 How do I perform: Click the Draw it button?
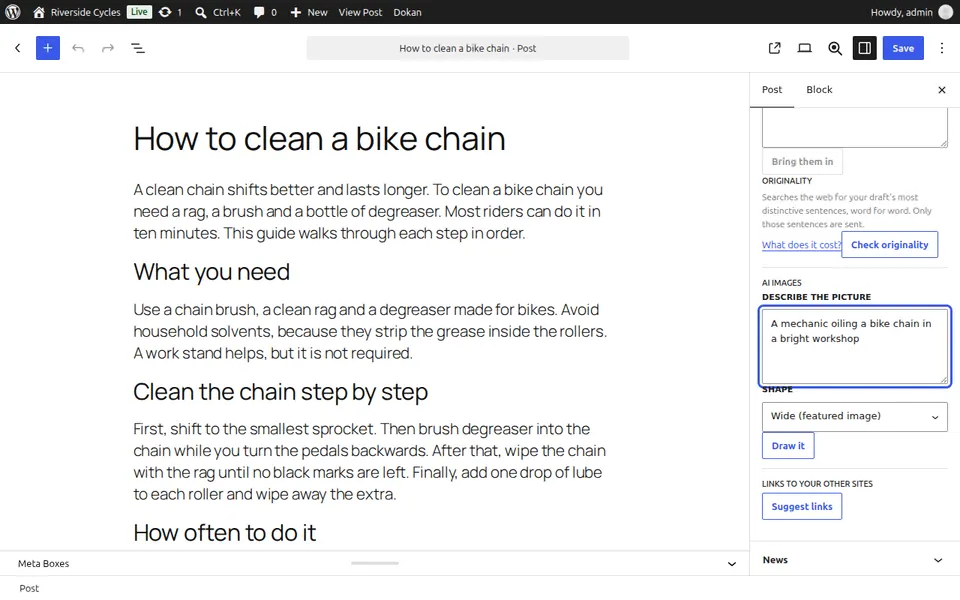(788, 446)
